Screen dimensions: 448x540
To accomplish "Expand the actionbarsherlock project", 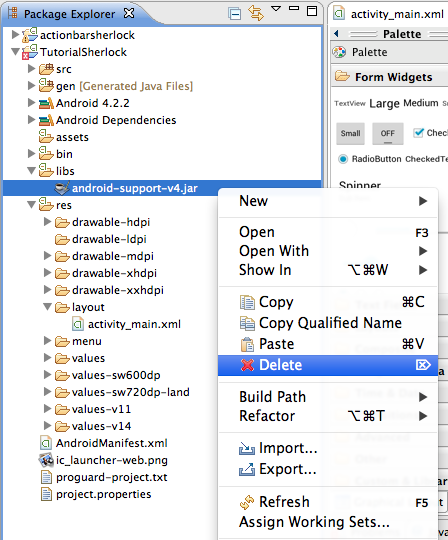I will pyautogui.click(x=15, y=34).
